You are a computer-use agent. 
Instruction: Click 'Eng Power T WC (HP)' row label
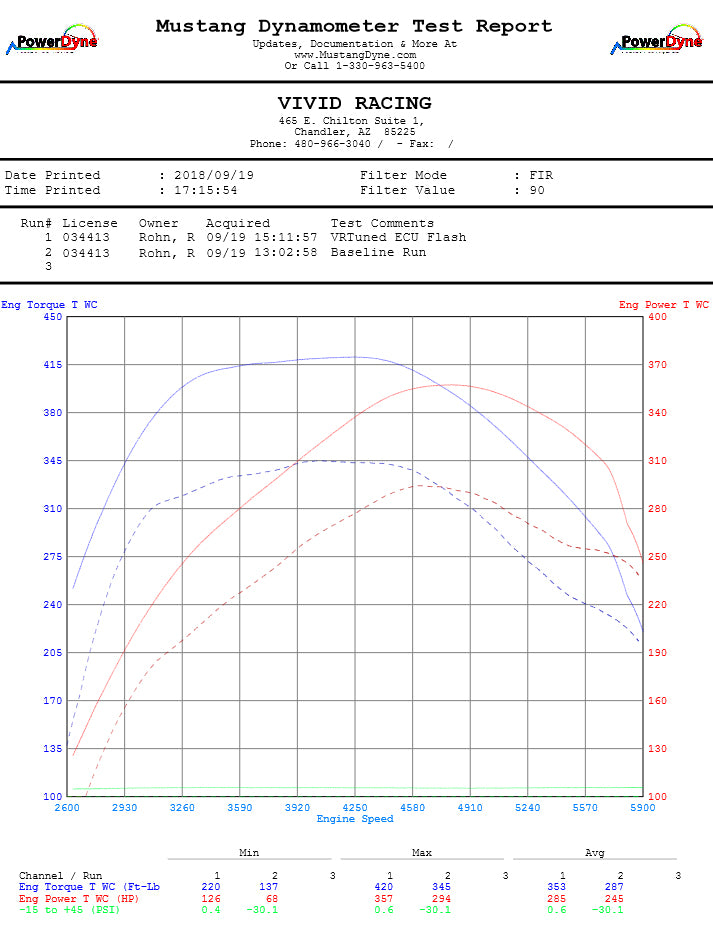point(78,899)
